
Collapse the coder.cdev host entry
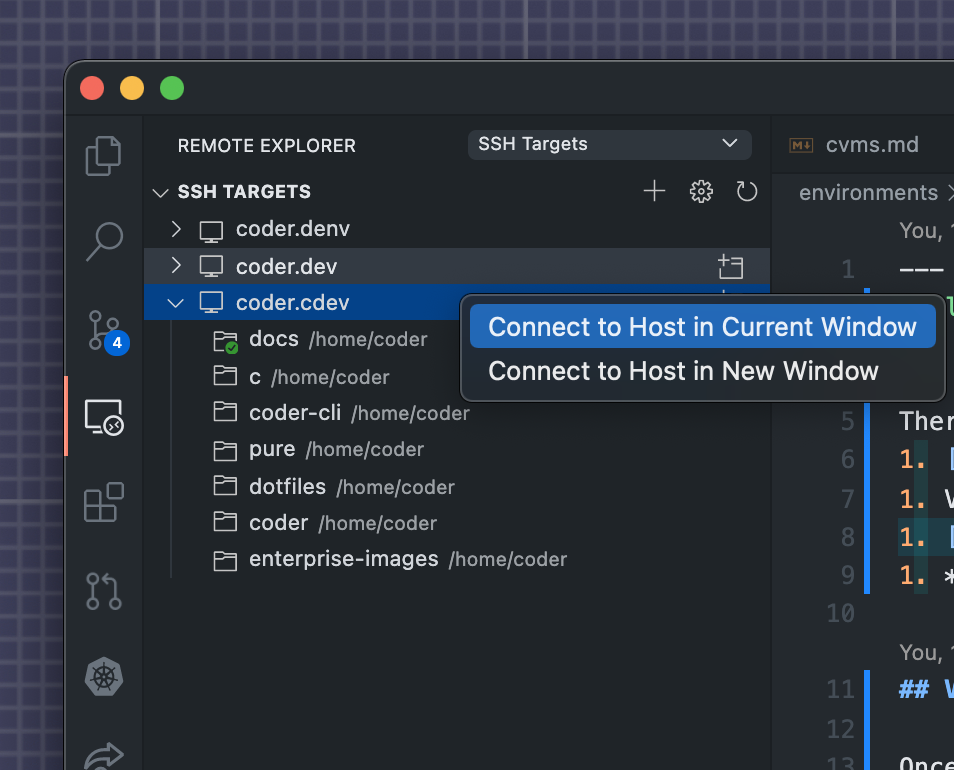pyautogui.click(x=175, y=303)
